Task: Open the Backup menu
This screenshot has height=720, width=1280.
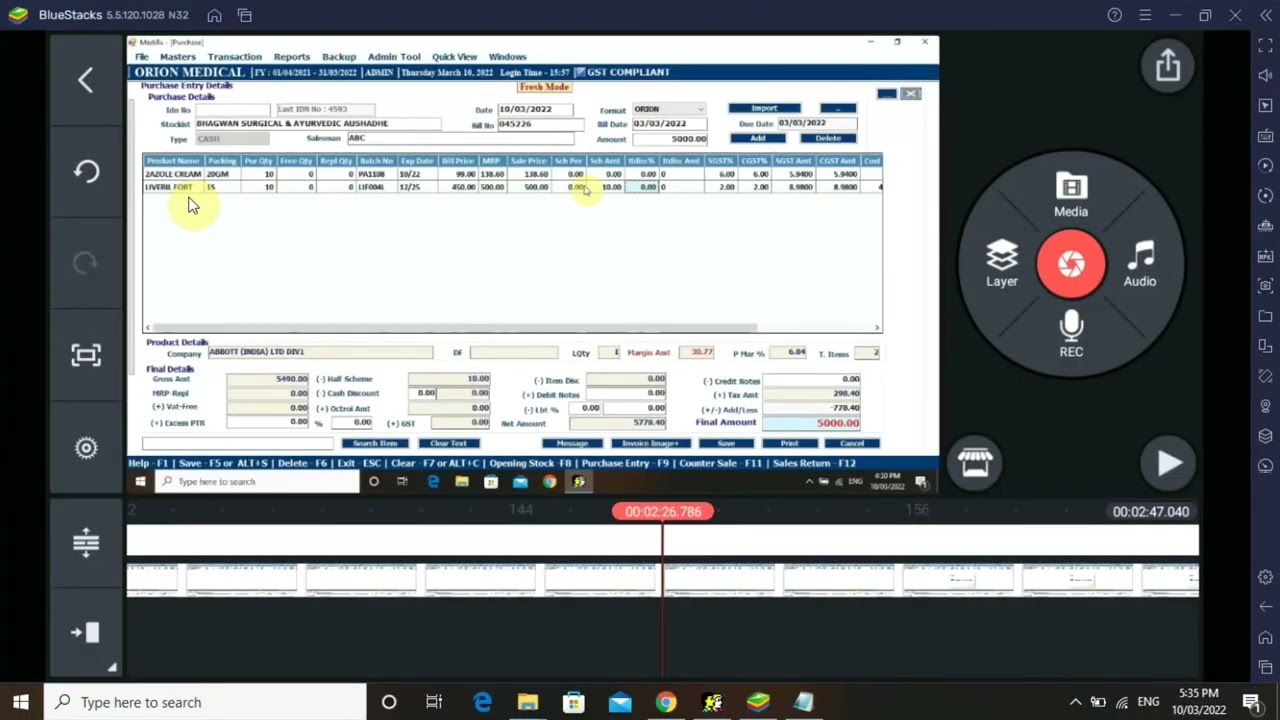Action: [x=339, y=57]
